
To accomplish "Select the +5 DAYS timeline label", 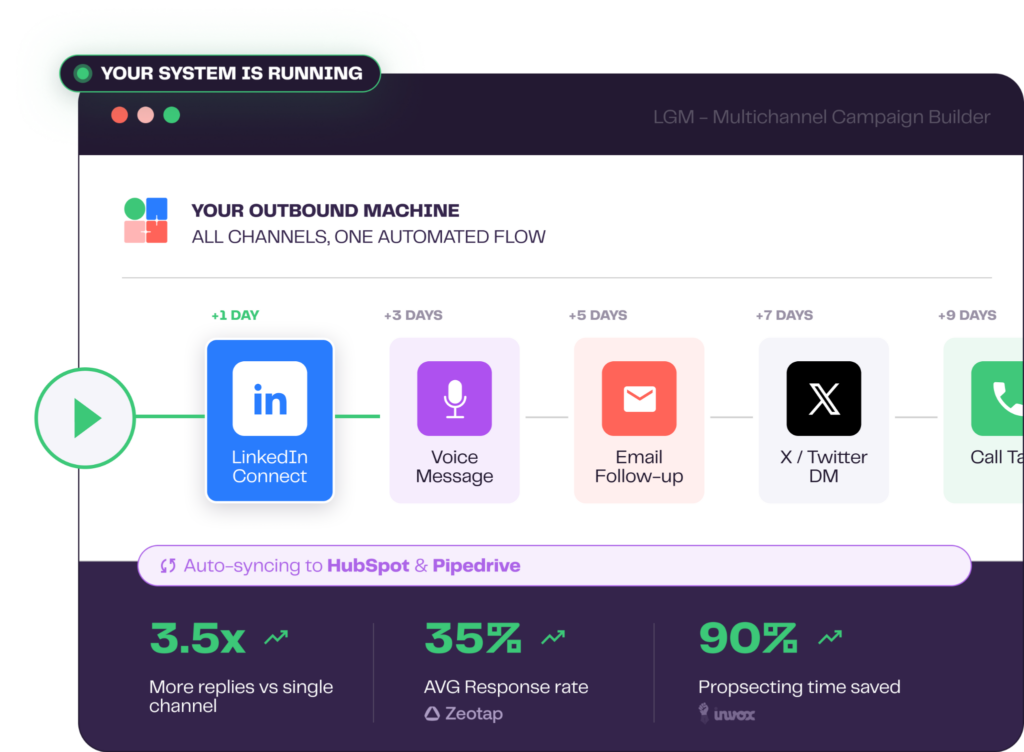I will tap(598, 315).
